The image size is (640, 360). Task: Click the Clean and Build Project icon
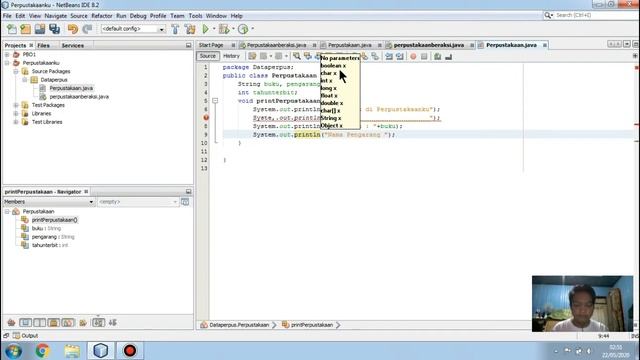click(x=190, y=29)
